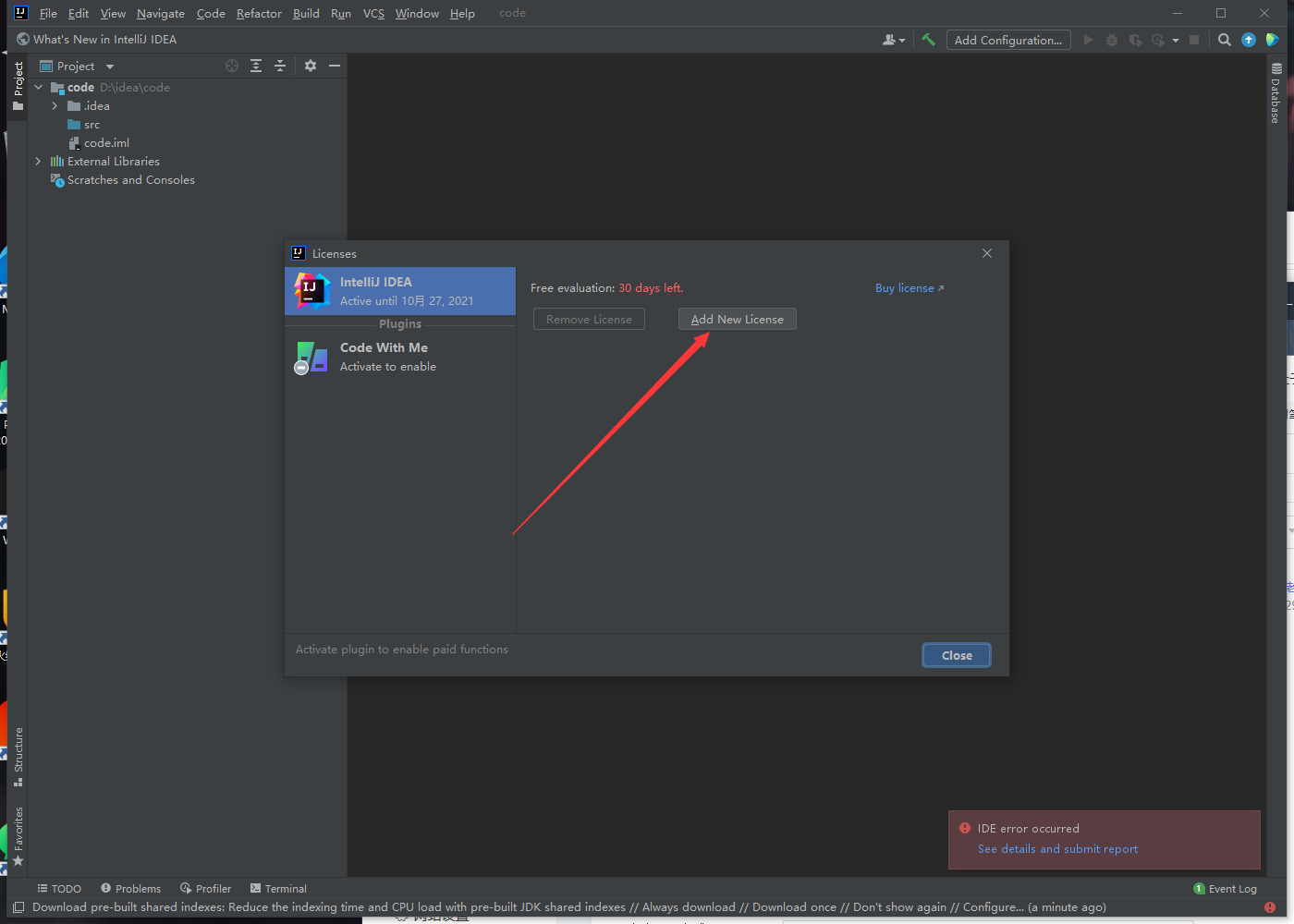Close the Licenses dialog with X
The width and height of the screenshot is (1294, 924).
click(987, 253)
